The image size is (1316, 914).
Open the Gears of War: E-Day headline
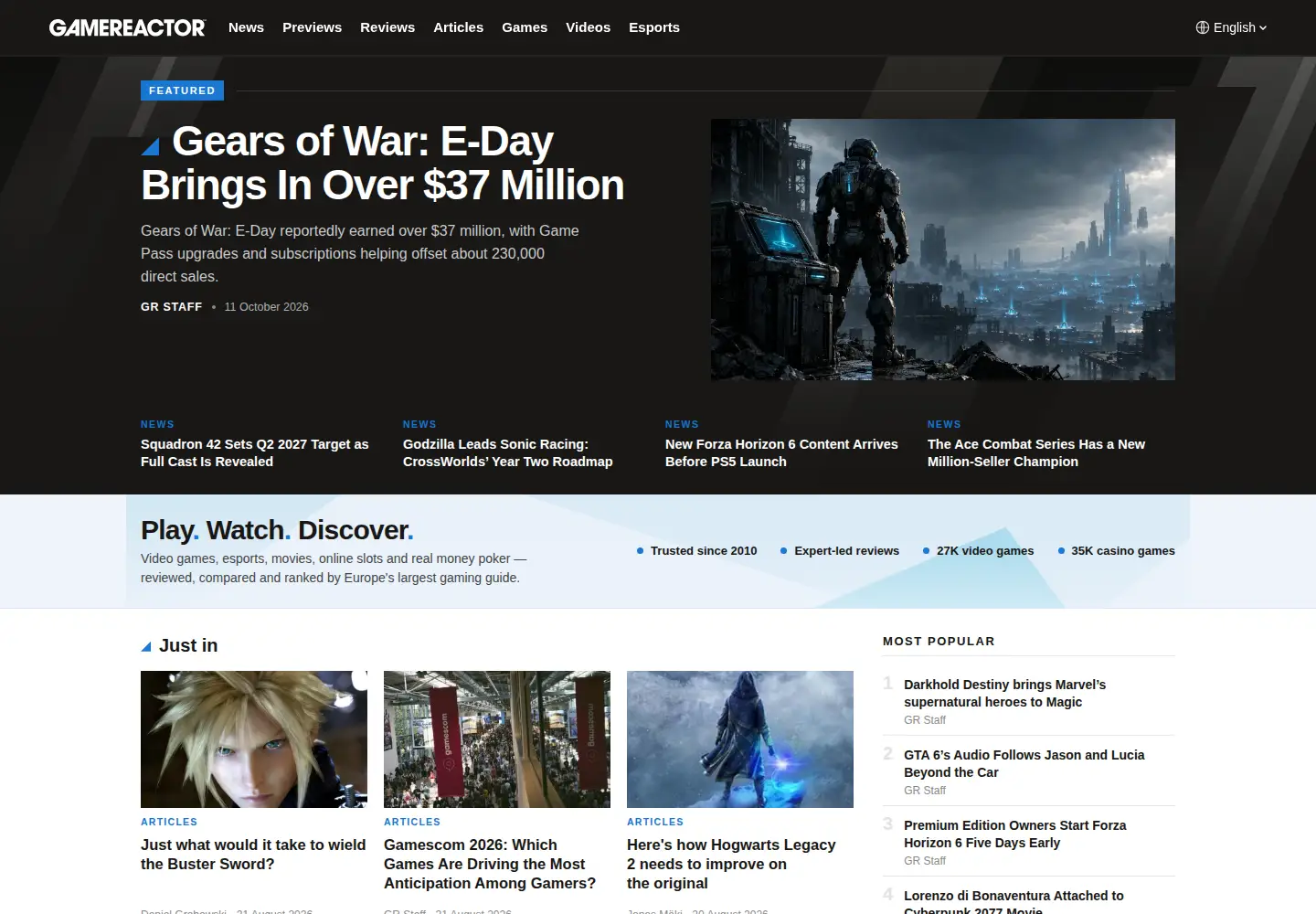tap(383, 164)
